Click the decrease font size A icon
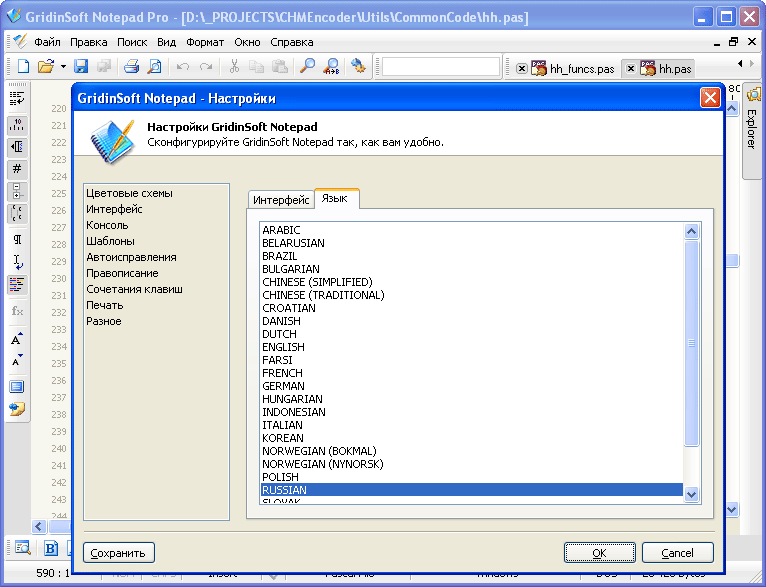 pyautogui.click(x=17, y=361)
